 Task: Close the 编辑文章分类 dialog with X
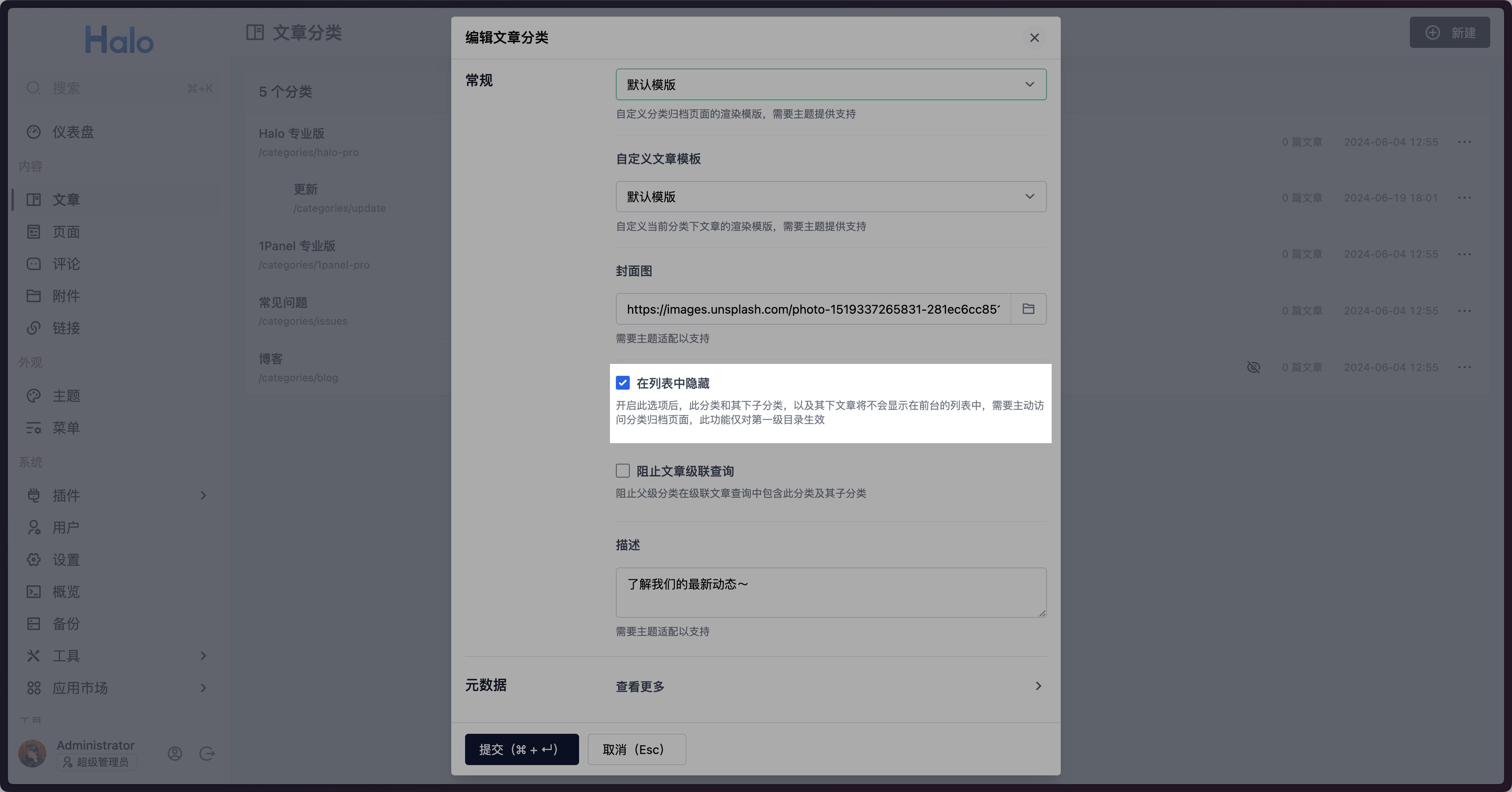pyautogui.click(x=1034, y=38)
